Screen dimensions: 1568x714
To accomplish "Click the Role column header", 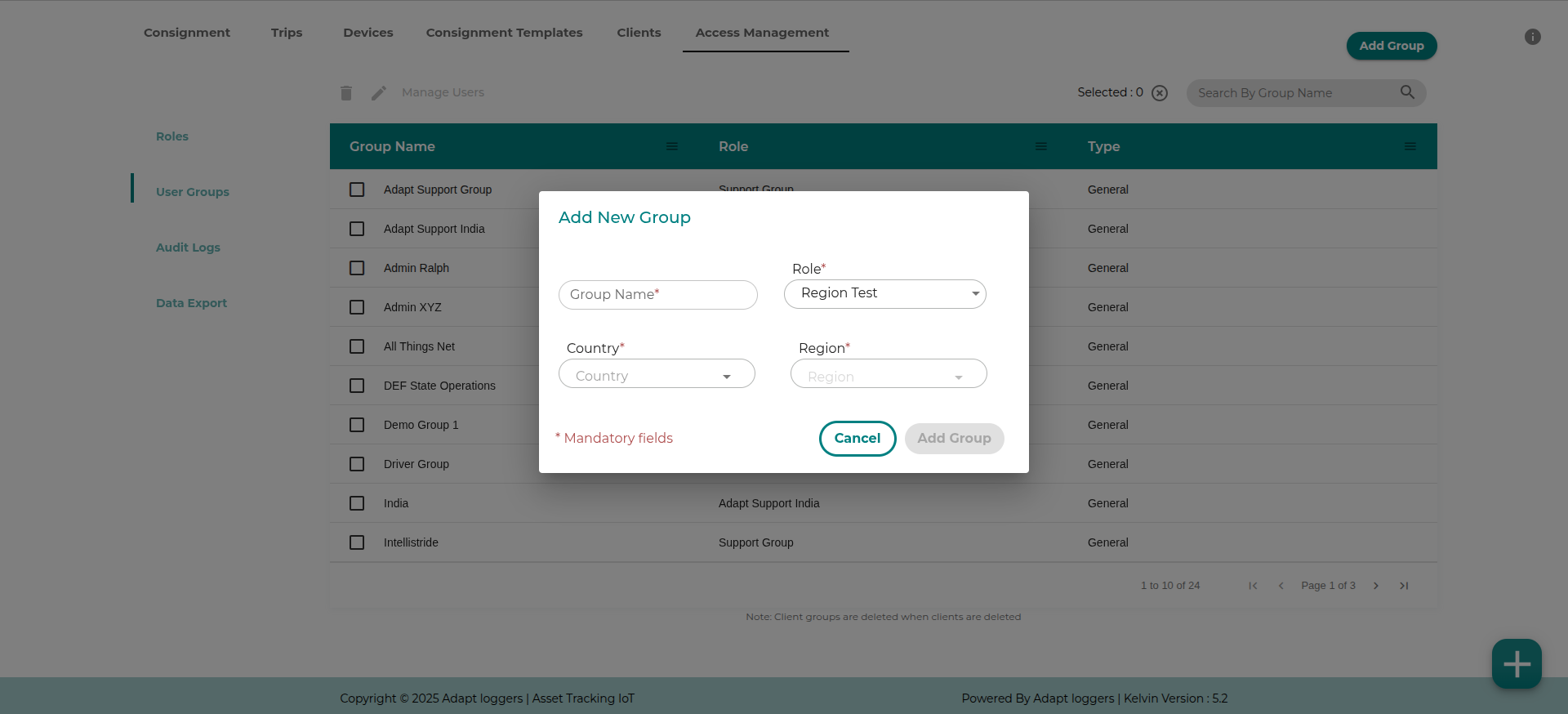I will tap(733, 146).
